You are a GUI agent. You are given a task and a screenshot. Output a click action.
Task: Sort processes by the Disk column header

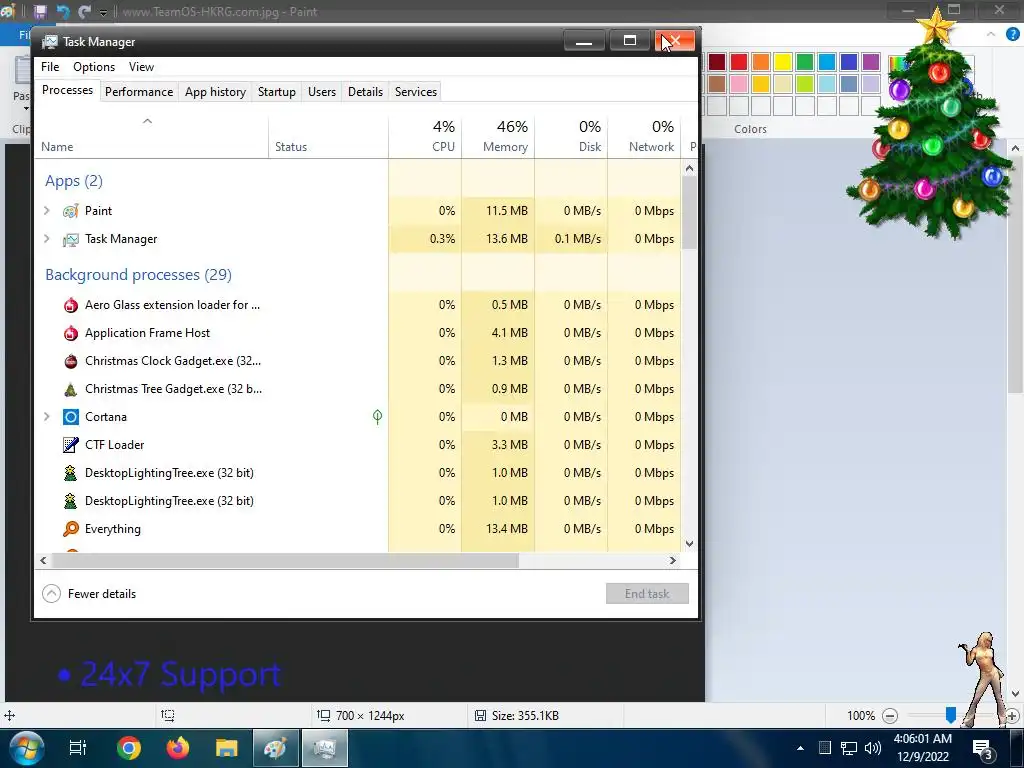click(x=571, y=137)
